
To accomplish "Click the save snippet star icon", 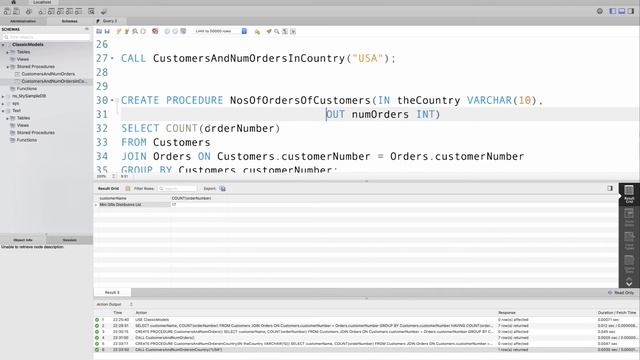I will (x=257, y=31).
